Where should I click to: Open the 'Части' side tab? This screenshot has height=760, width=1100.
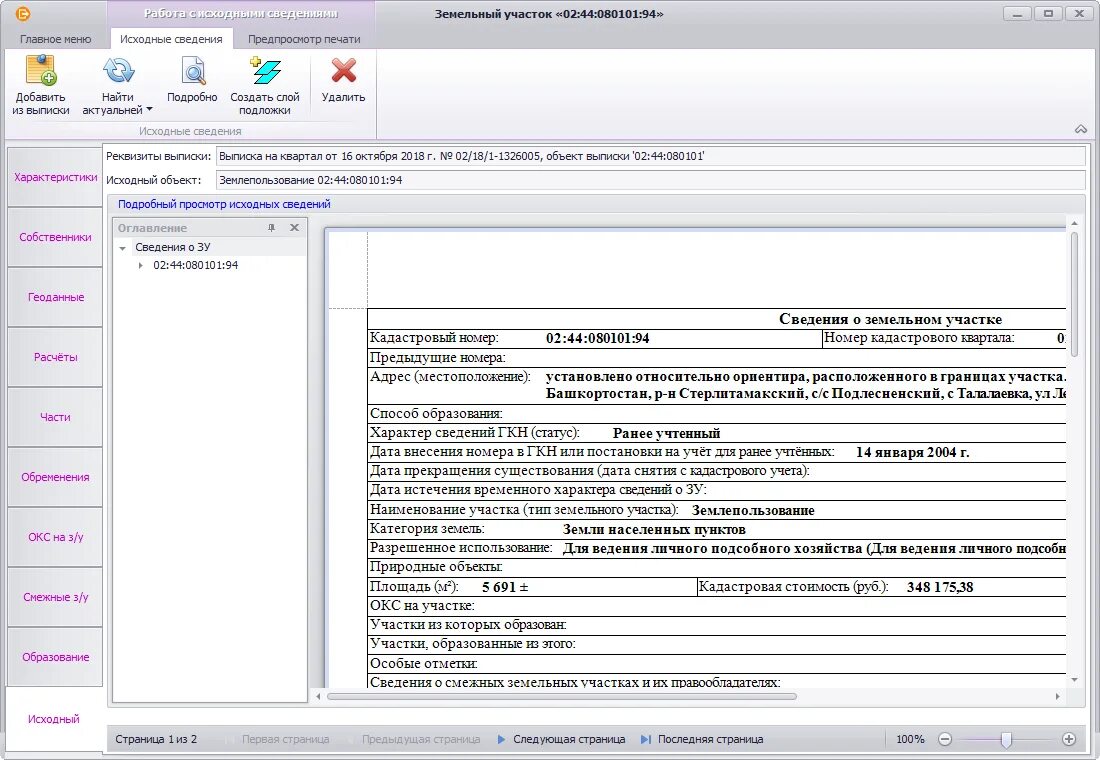55,417
